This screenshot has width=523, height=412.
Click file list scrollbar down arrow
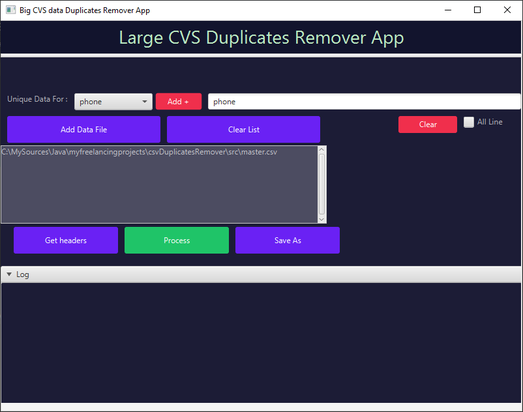[x=322, y=219]
